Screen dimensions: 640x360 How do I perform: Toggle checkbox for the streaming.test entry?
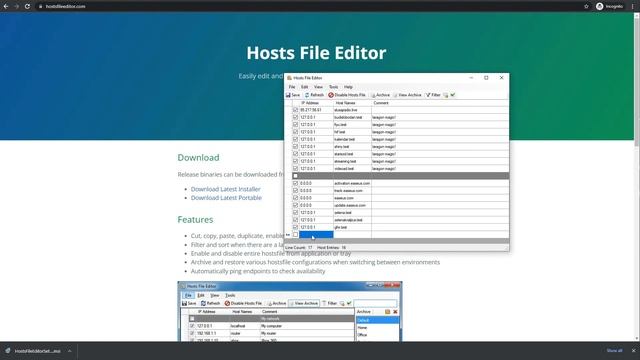point(296,161)
